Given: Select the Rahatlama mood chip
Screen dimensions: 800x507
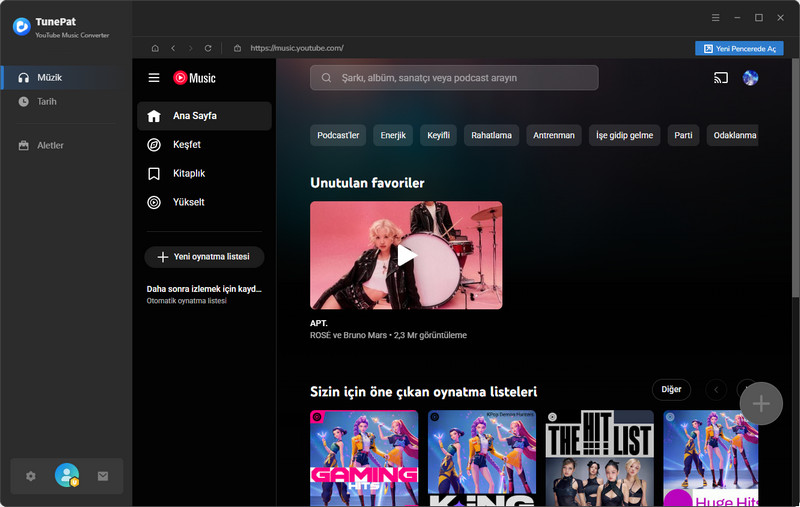Looking at the screenshot, I should pyautogui.click(x=491, y=135).
